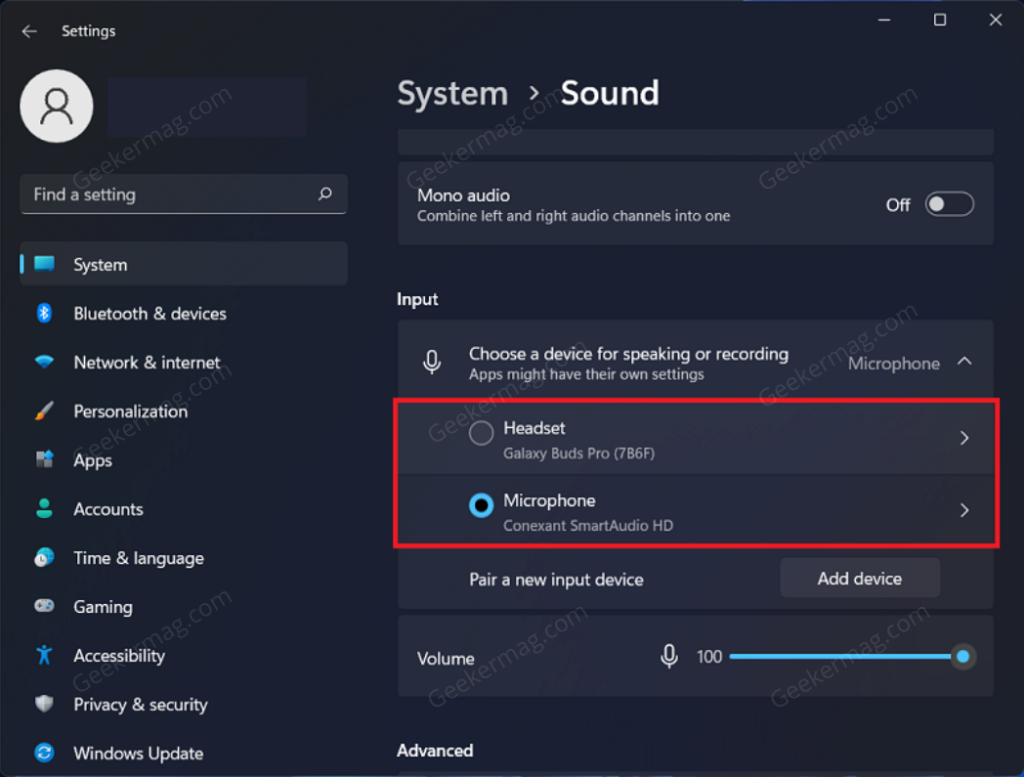The image size is (1024, 777).
Task: Close the Settings window
Action: click(x=995, y=20)
